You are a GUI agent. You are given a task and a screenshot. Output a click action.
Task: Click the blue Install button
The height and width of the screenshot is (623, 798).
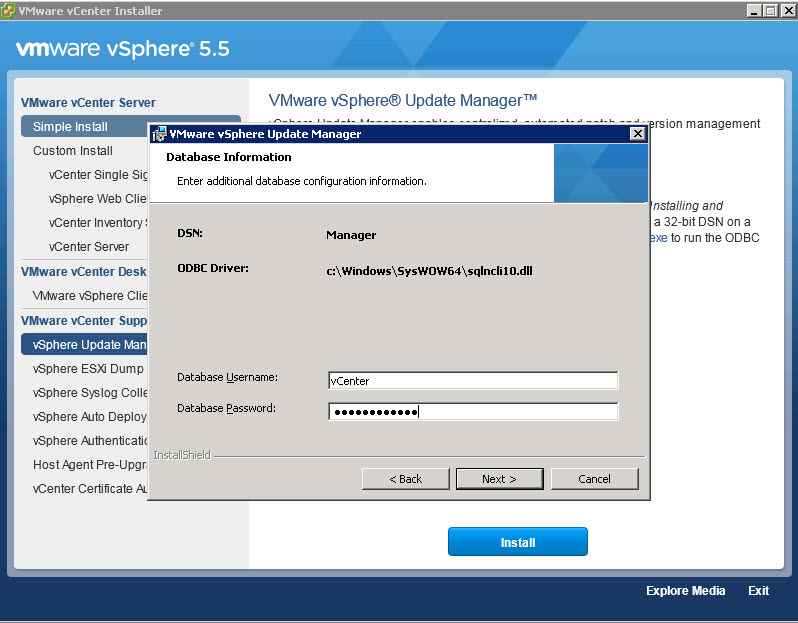[518, 542]
